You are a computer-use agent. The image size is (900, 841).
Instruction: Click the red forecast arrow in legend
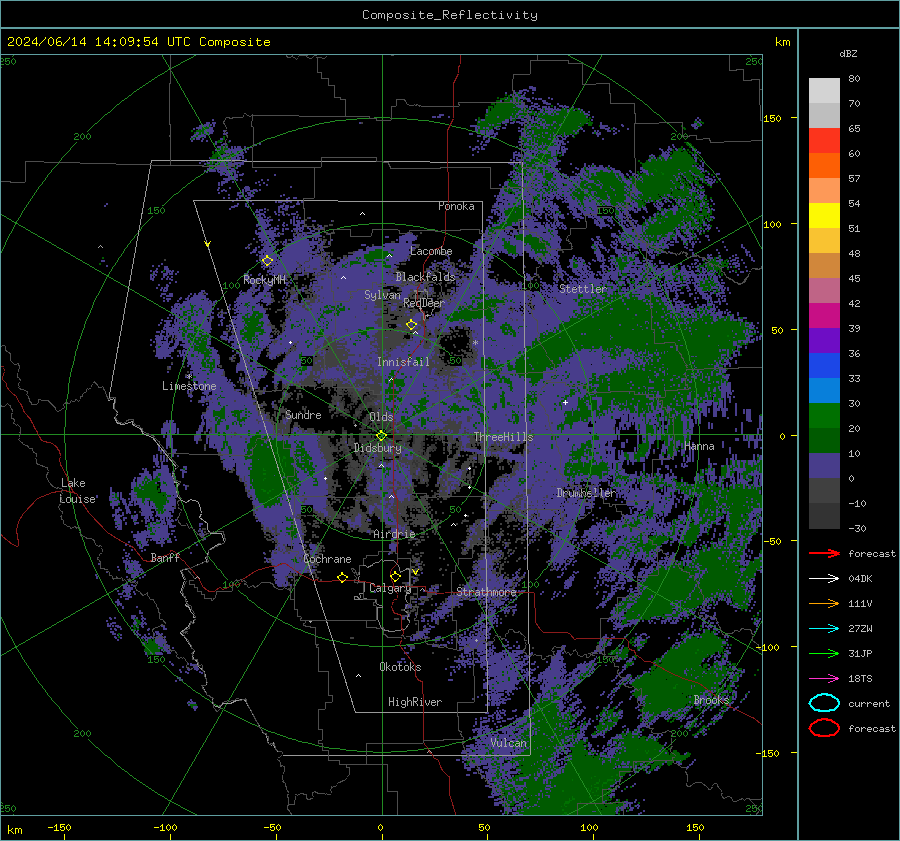click(824, 553)
